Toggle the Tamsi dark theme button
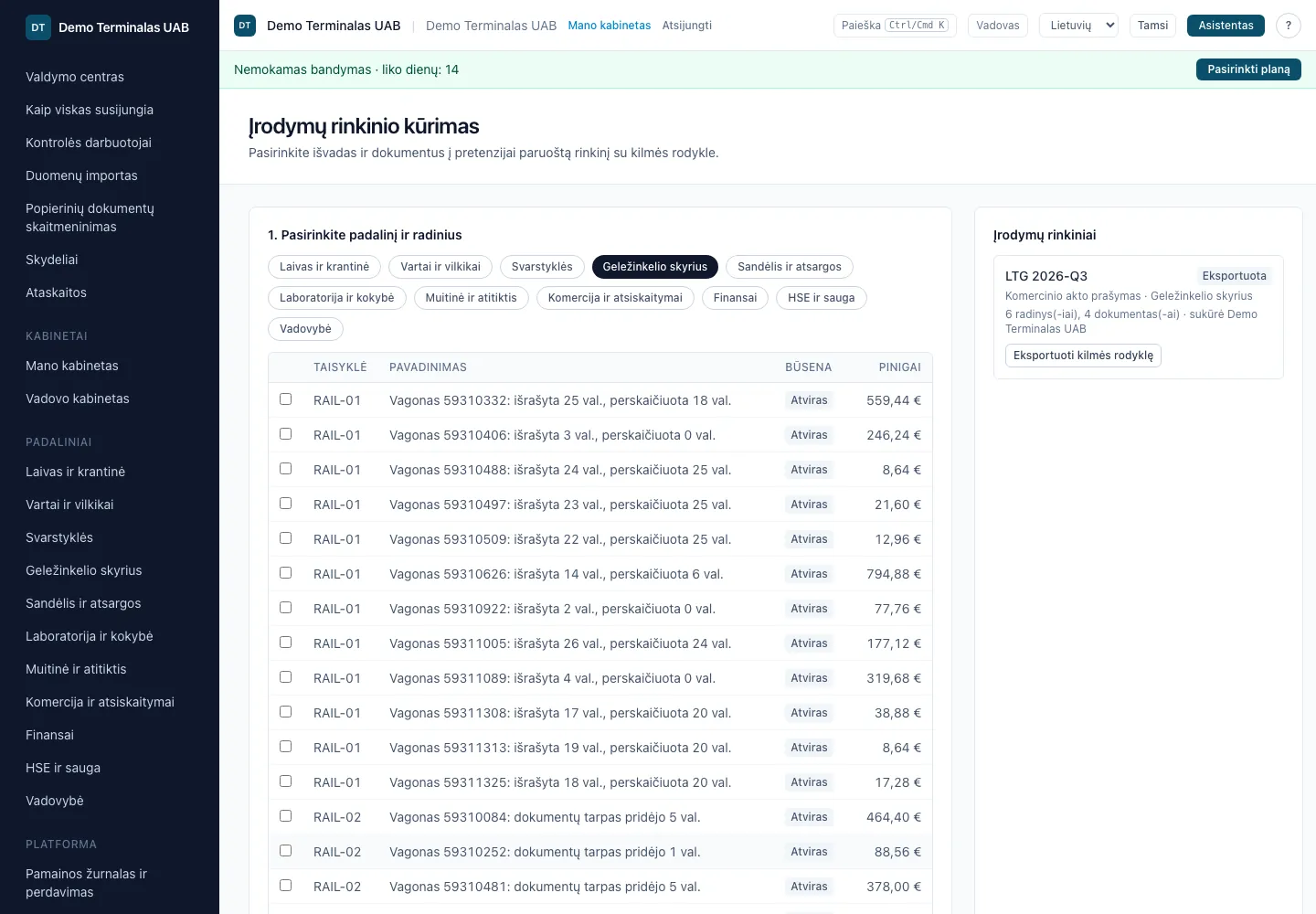The height and width of the screenshot is (914, 1316). click(1152, 26)
